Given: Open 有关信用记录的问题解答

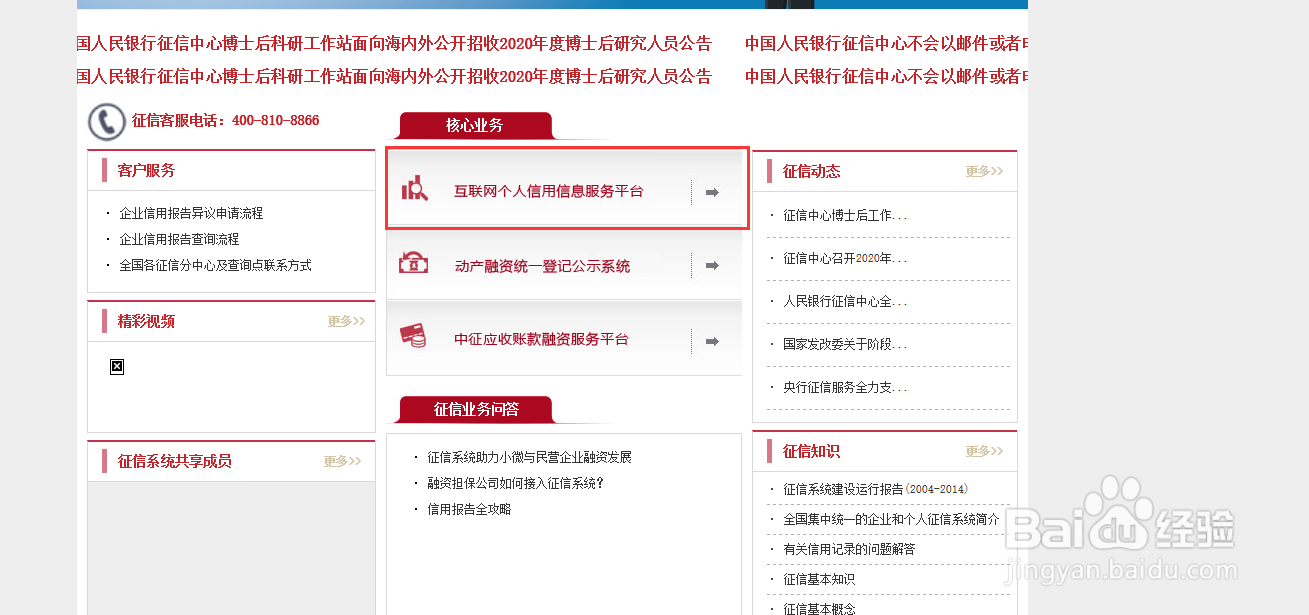Looking at the screenshot, I should [849, 549].
